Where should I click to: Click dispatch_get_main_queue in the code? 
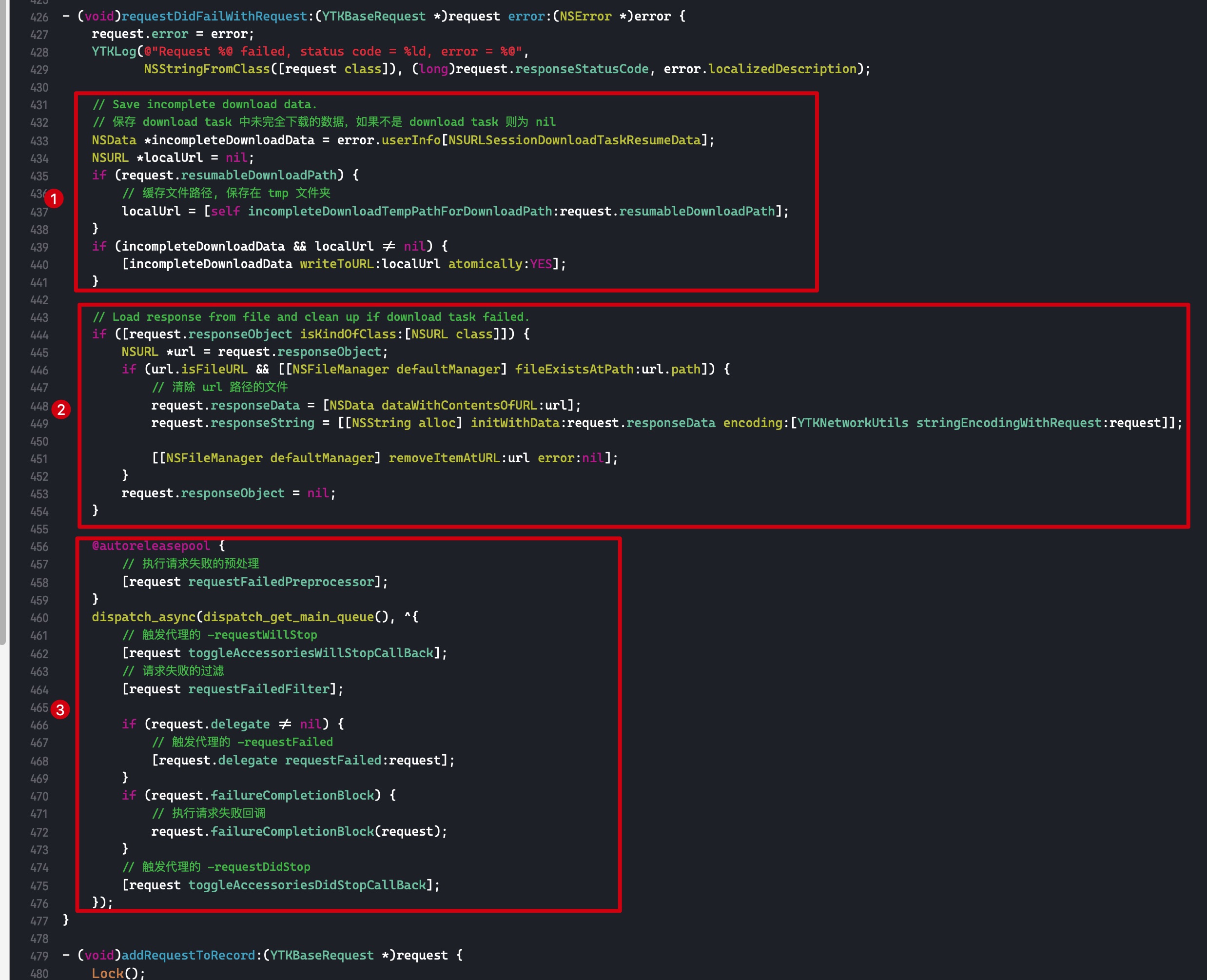(x=289, y=617)
